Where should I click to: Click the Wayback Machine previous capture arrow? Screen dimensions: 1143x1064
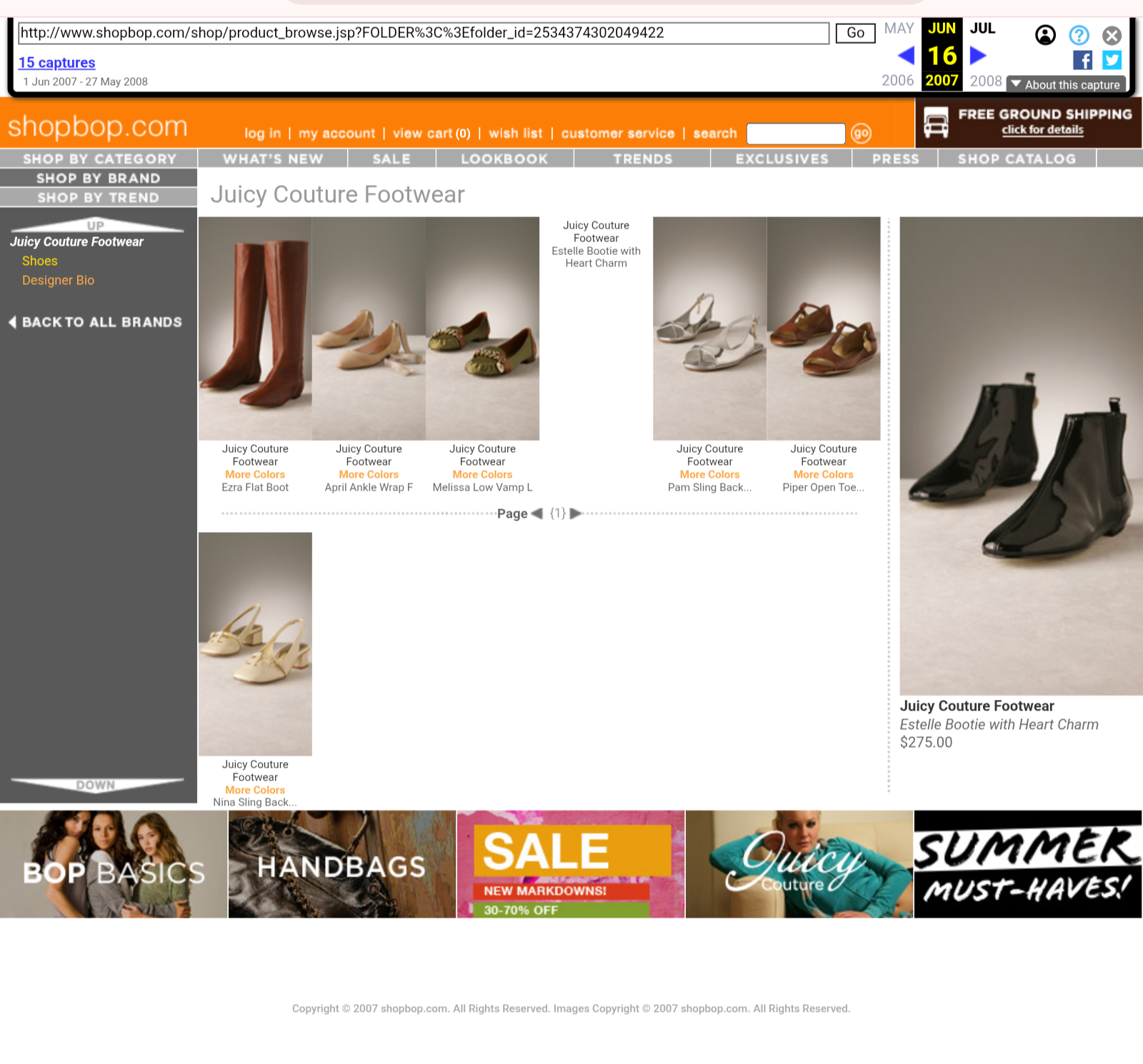click(906, 55)
